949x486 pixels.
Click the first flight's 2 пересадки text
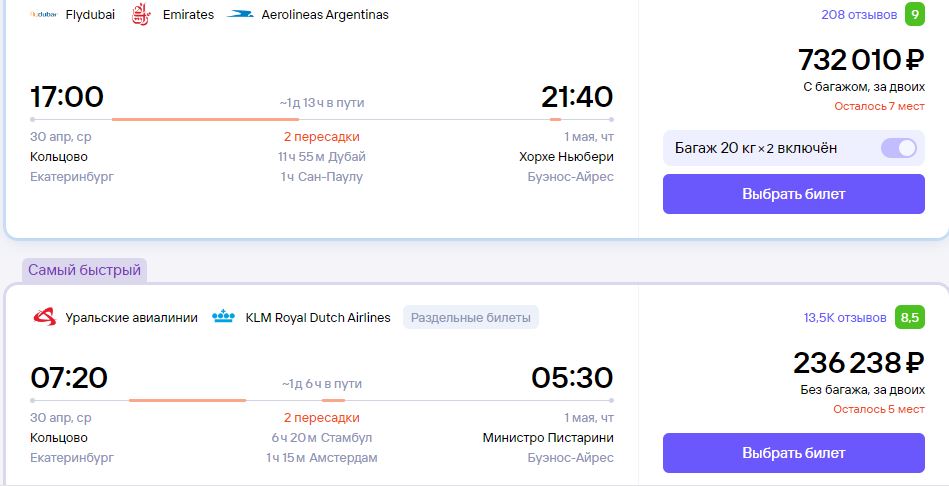[321, 137]
